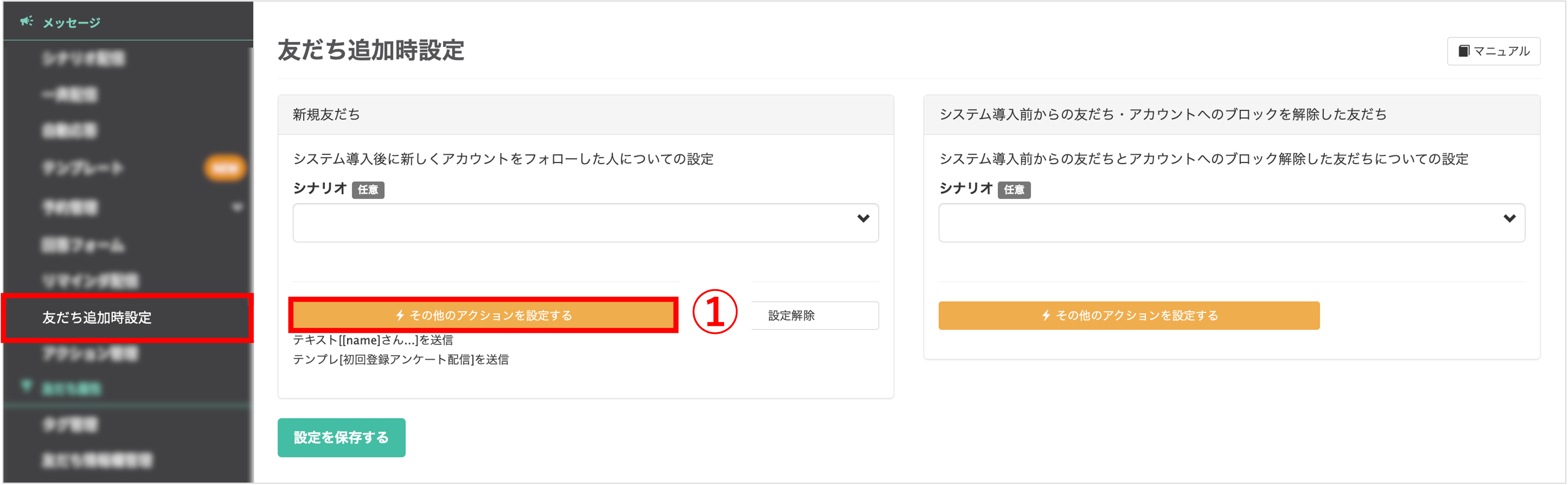1568x485 pixels.
Task: Click the 任意 badge in the right panel
Action: coord(1014,190)
